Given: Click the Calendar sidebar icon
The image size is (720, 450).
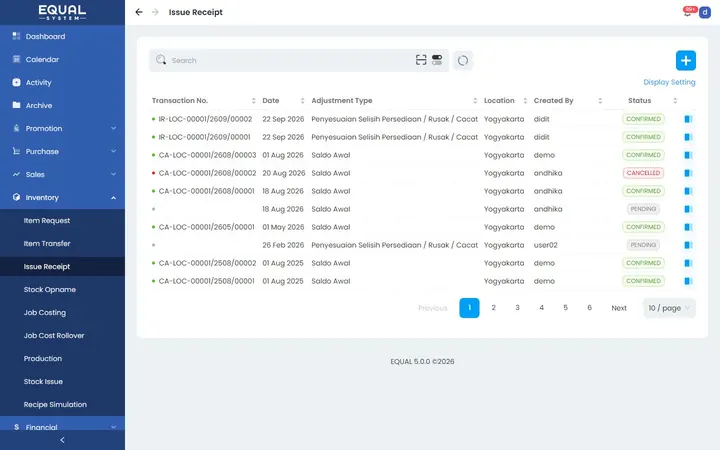Looking at the screenshot, I should [16, 59].
